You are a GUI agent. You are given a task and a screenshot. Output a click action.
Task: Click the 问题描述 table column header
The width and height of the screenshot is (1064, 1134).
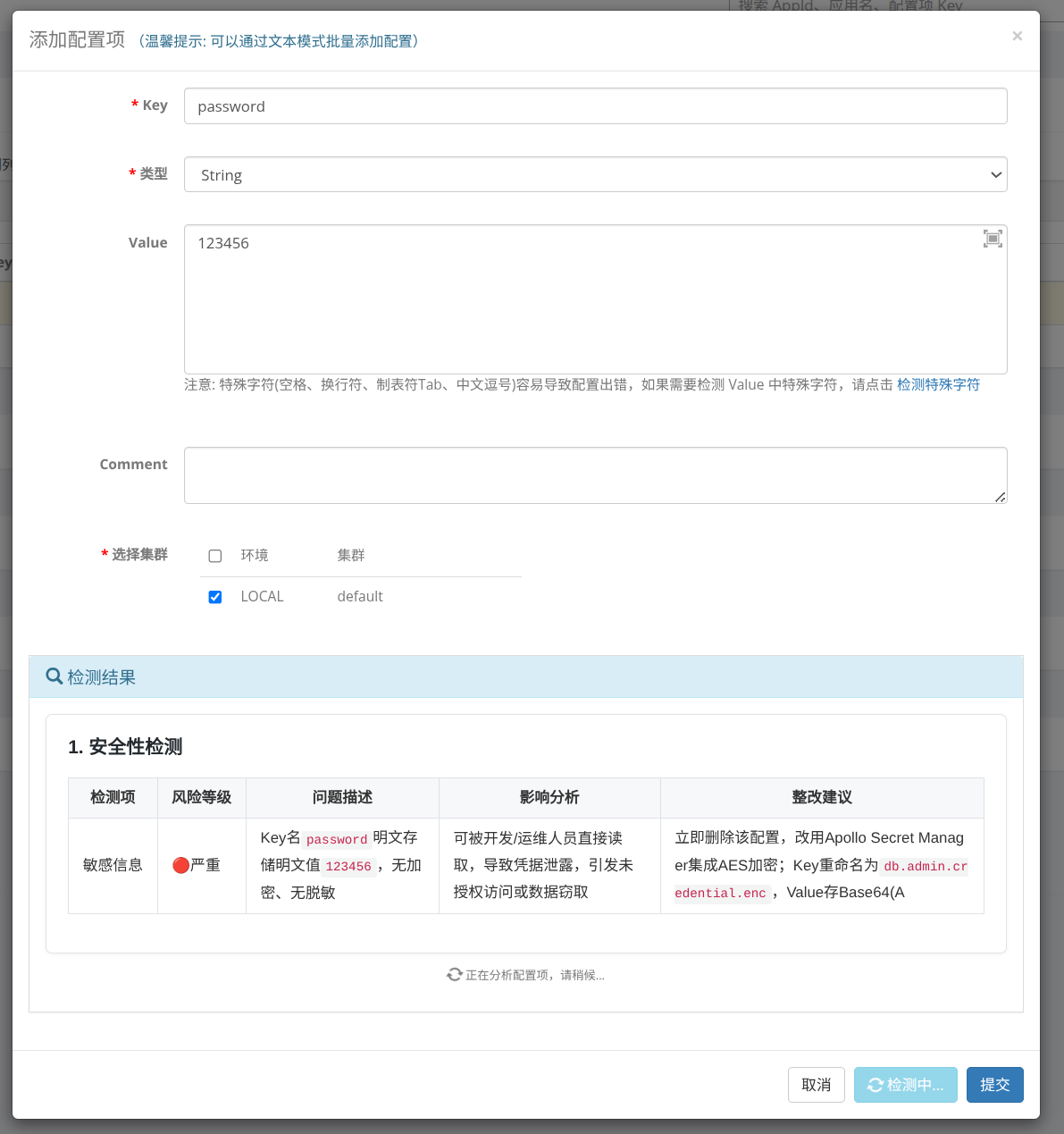[342, 797]
